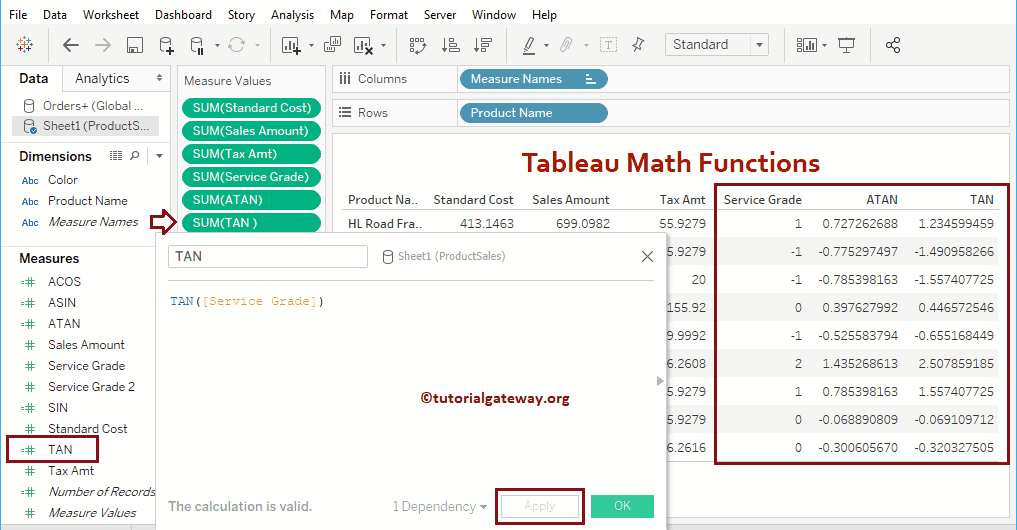Screen dimensions: 1017x530
Task: Select the ASIN measure field
Action: 62,302
